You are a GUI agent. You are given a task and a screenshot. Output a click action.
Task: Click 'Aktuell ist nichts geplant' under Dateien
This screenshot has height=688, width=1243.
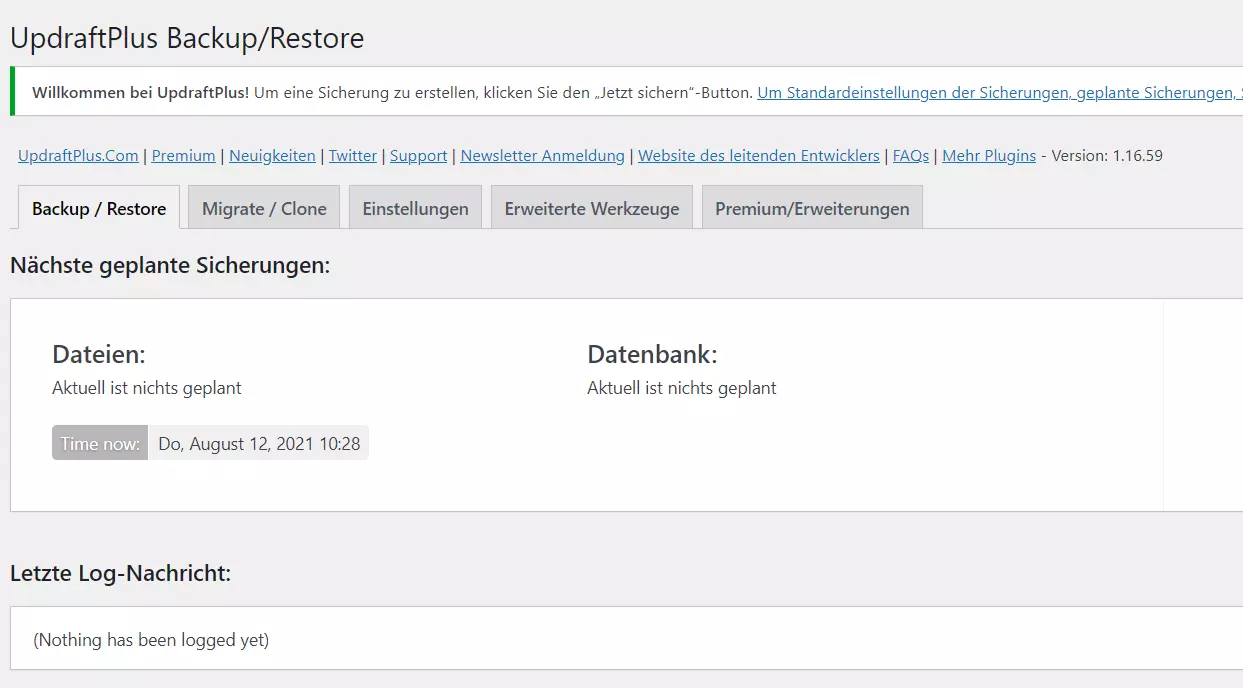tap(147, 388)
